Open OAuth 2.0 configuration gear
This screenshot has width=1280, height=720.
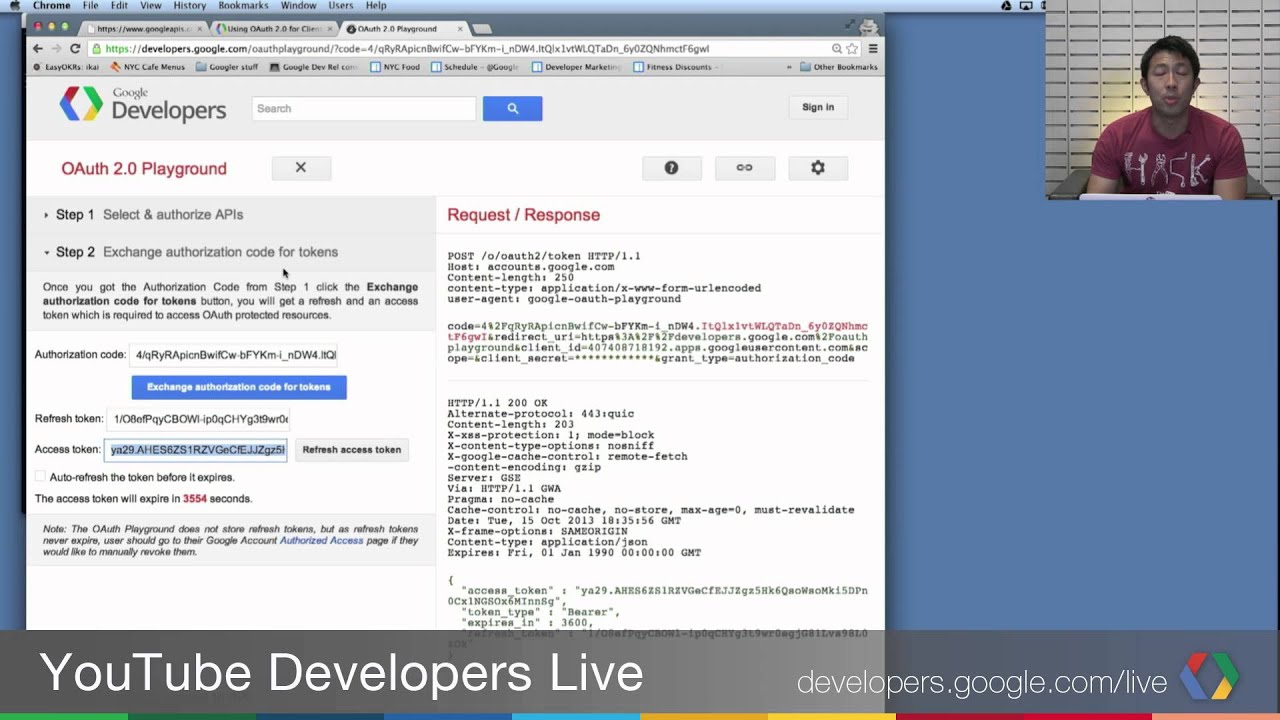(x=818, y=168)
